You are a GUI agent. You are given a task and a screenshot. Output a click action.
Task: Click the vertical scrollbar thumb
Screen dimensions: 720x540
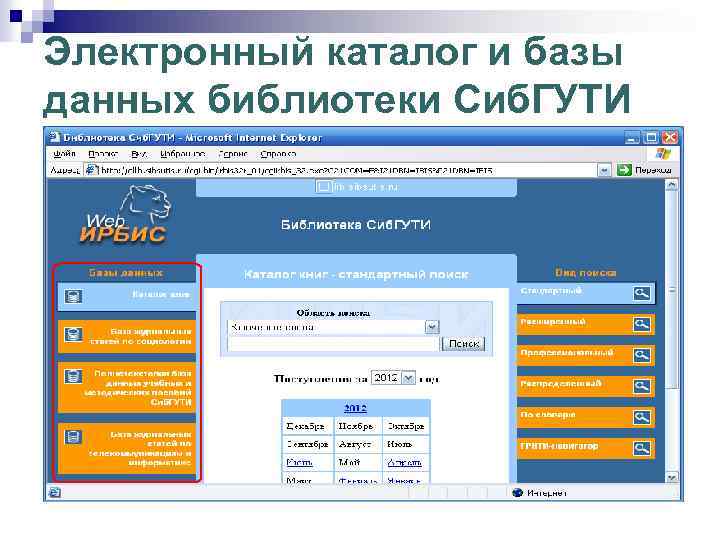[671, 290]
